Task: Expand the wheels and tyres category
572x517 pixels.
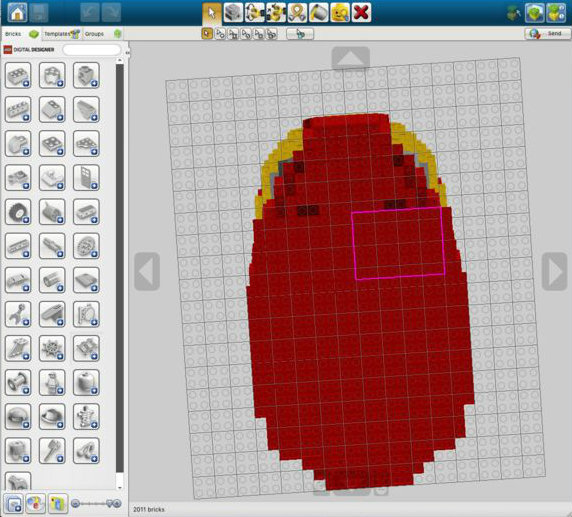Action: [x=18, y=212]
